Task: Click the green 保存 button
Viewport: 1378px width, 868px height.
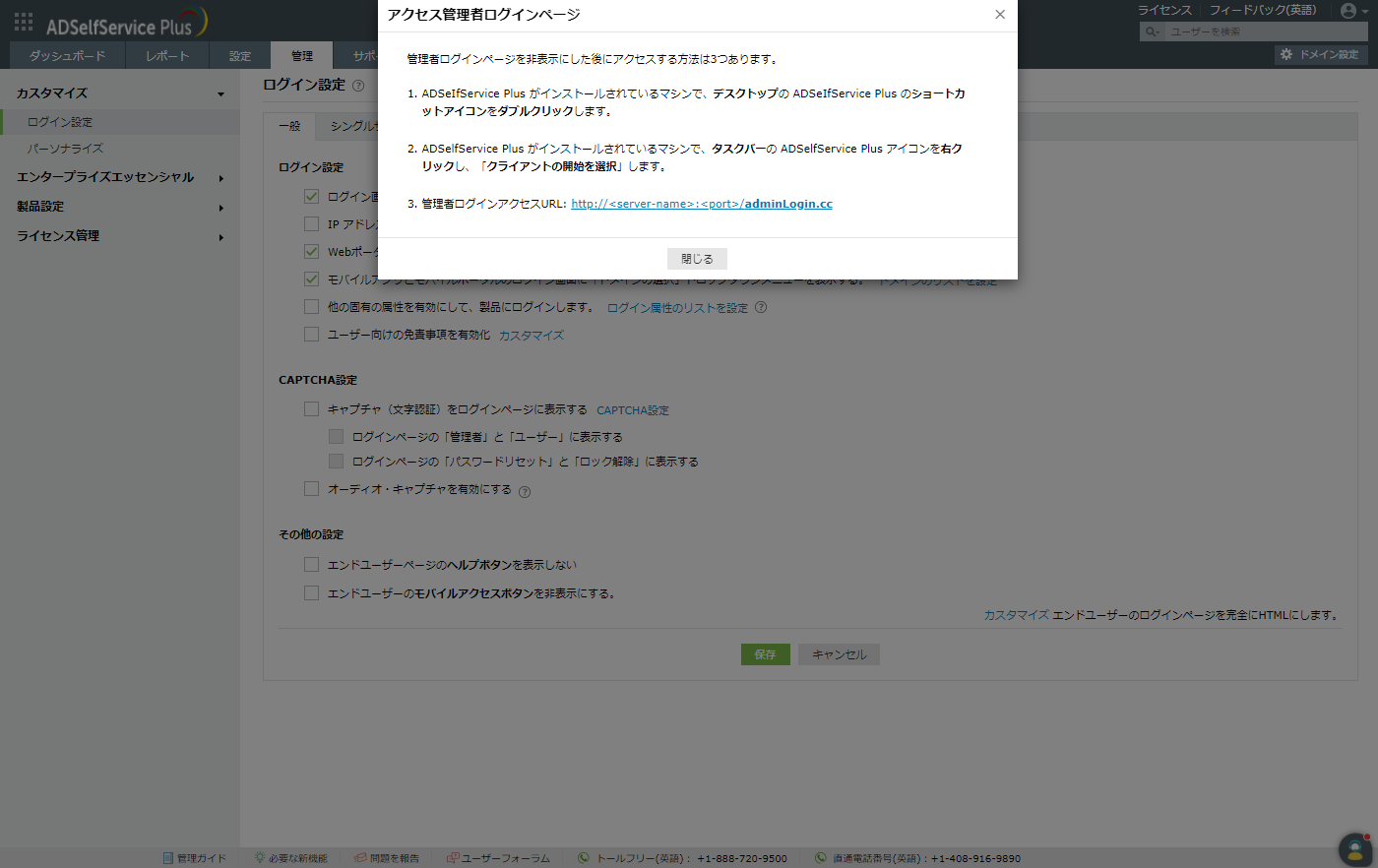Action: [766, 654]
